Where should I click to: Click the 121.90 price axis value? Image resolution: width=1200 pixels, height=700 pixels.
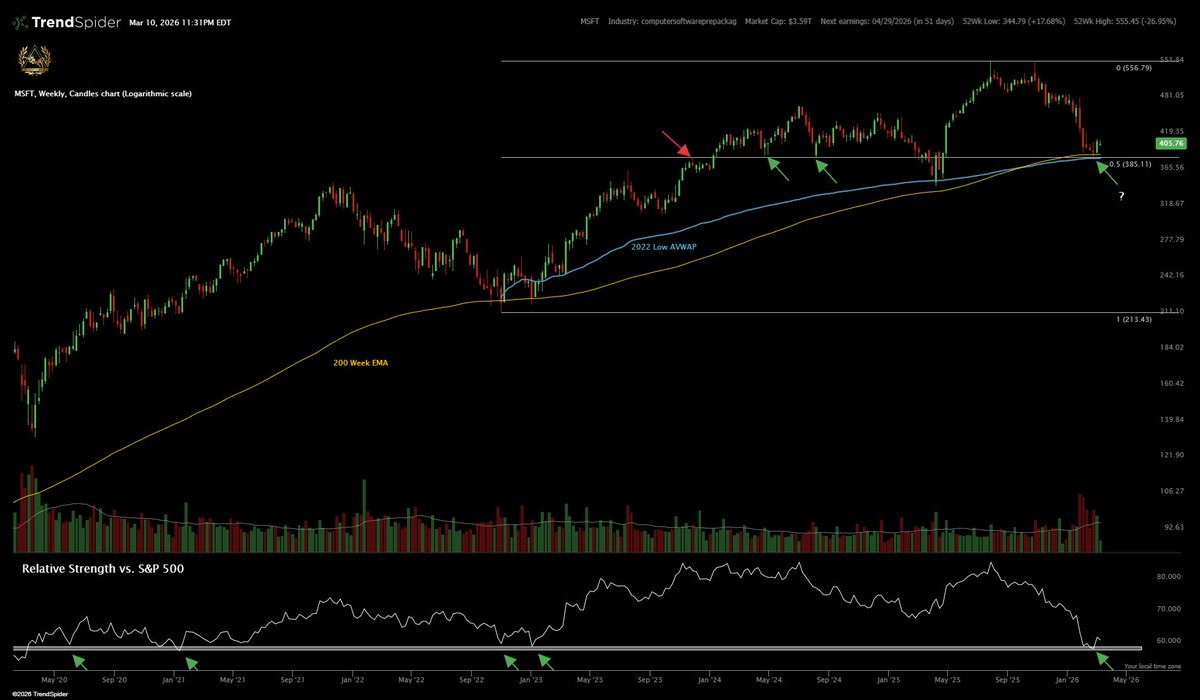point(1171,455)
